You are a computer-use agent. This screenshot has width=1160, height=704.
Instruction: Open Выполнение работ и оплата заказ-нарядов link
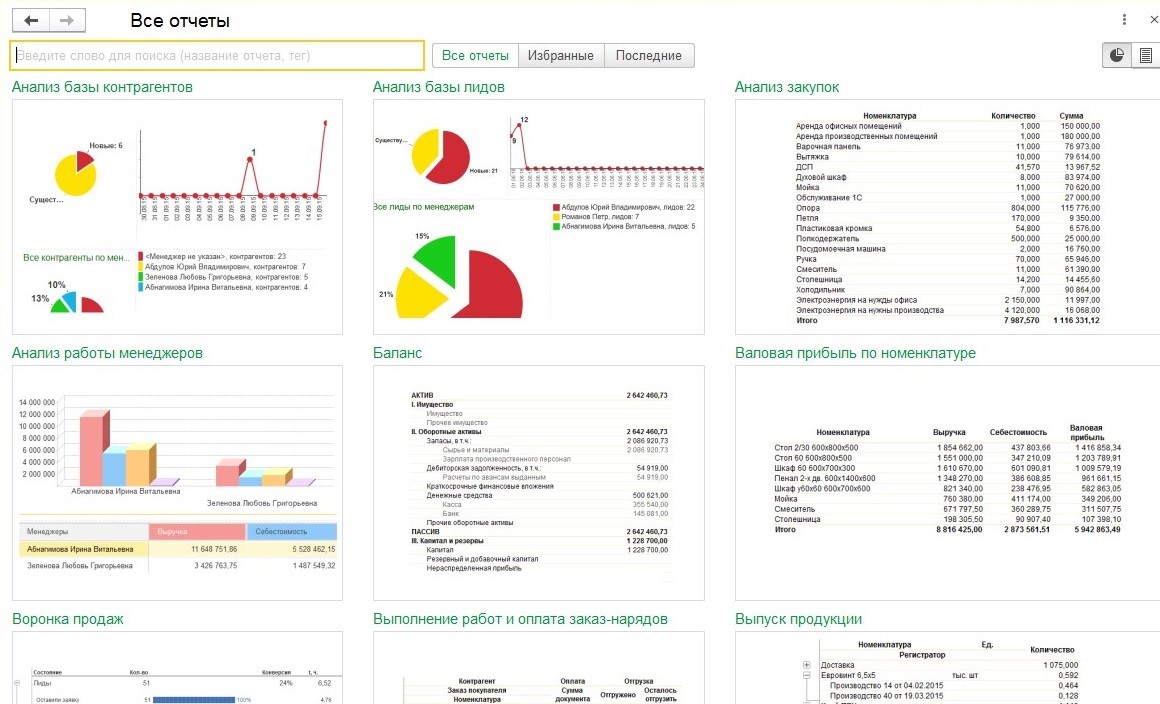(x=520, y=619)
